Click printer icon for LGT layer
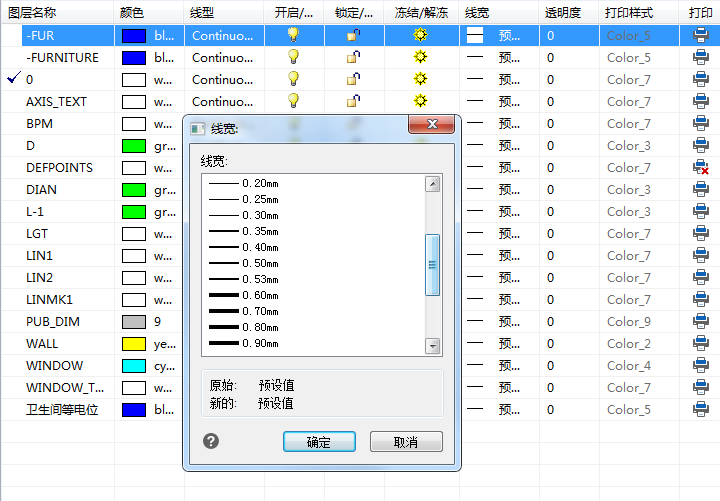Screen dimensions: 720x501 click(x=700, y=234)
